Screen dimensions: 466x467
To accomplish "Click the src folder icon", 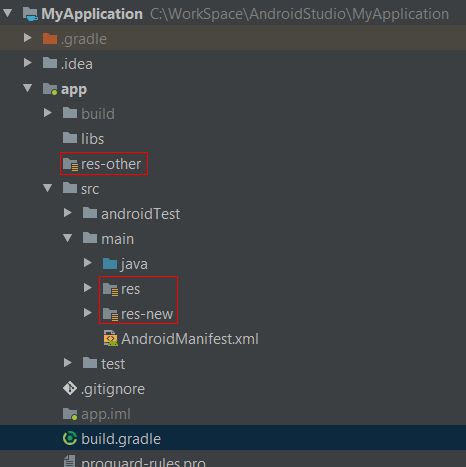I will click(x=70, y=188).
